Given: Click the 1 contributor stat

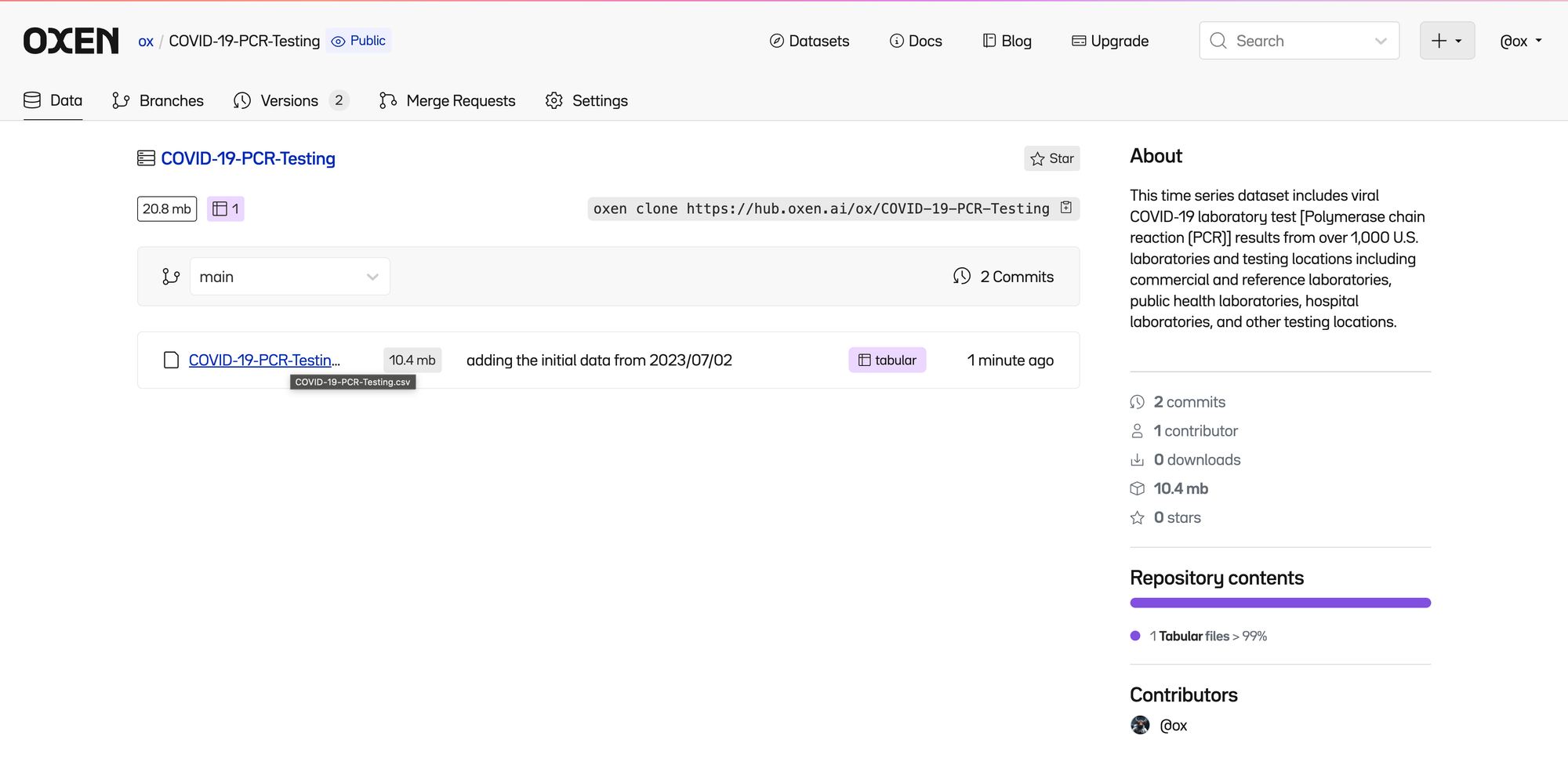Looking at the screenshot, I should (1184, 431).
